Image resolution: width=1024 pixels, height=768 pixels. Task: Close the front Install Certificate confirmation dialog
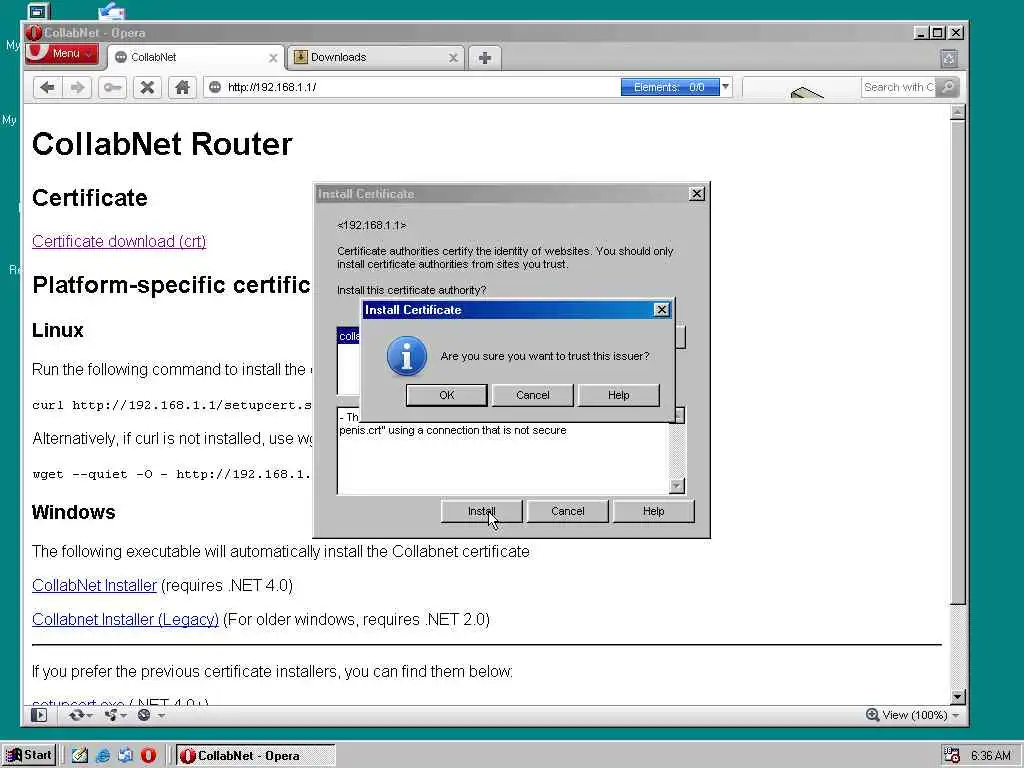click(662, 310)
